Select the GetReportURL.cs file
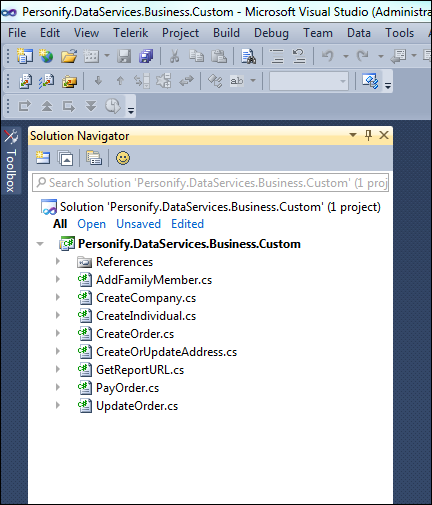Viewport: 432px width, 505px height. click(140, 370)
